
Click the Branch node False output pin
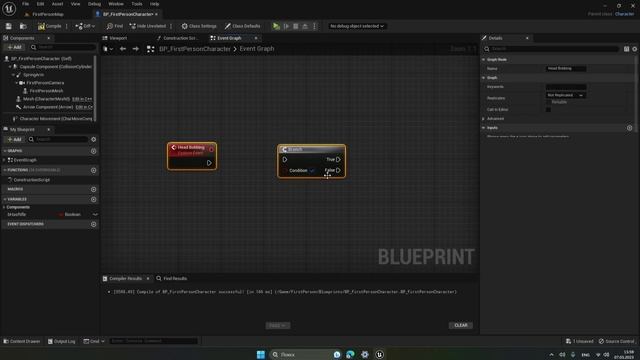[338, 170]
